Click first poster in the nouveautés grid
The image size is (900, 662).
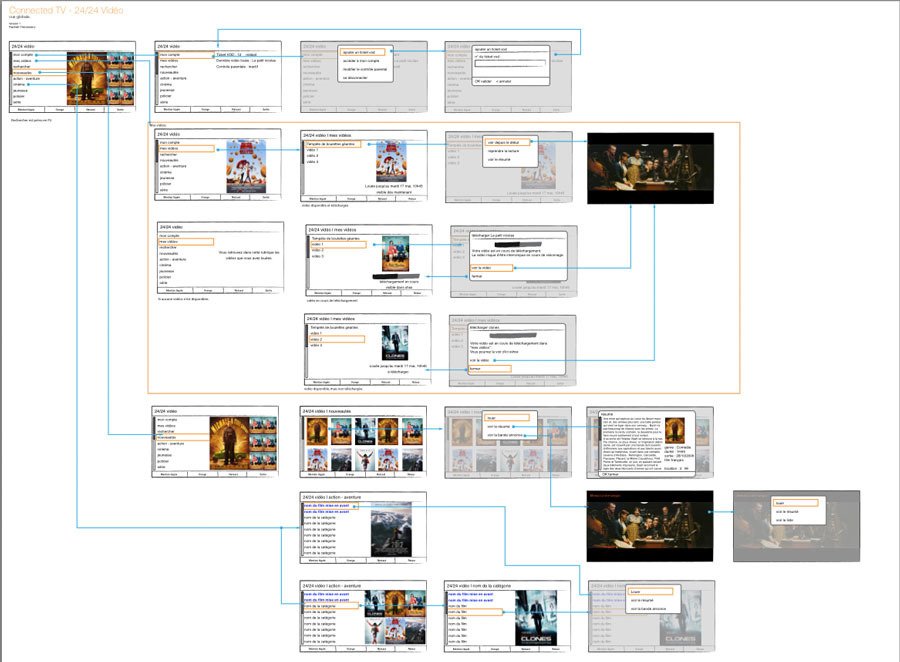(315, 430)
